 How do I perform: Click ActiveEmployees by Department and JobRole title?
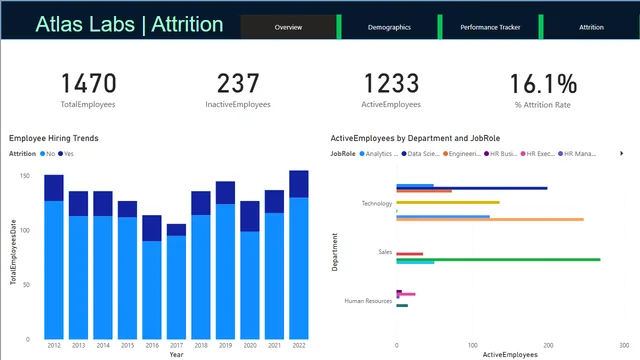click(415, 138)
